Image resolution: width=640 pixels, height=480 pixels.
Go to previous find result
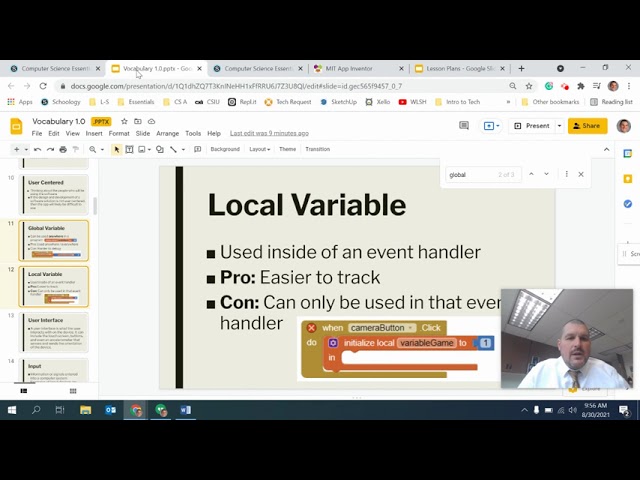tap(531, 174)
